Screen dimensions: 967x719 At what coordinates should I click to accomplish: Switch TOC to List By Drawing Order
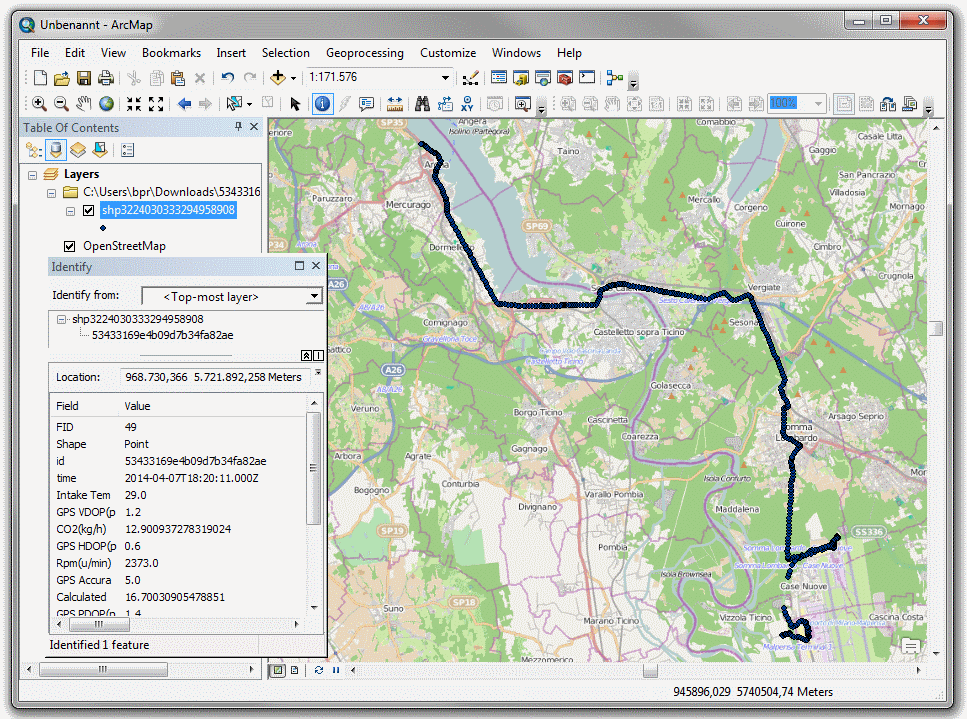(33, 150)
